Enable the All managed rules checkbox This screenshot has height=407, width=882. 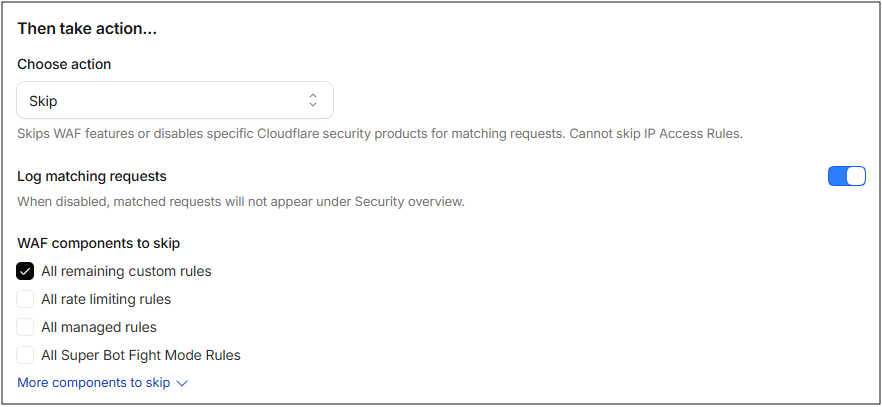(x=25, y=327)
